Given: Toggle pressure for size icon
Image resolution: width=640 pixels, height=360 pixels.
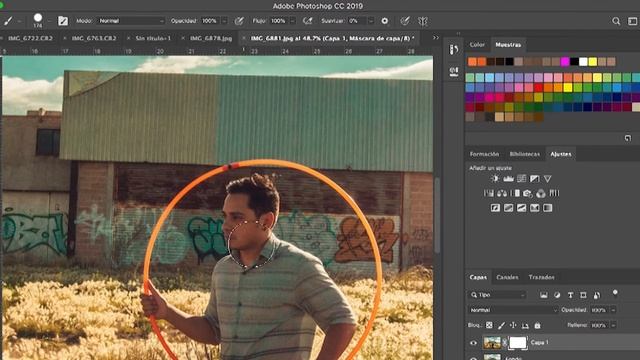Looking at the screenshot, I should point(404,21).
